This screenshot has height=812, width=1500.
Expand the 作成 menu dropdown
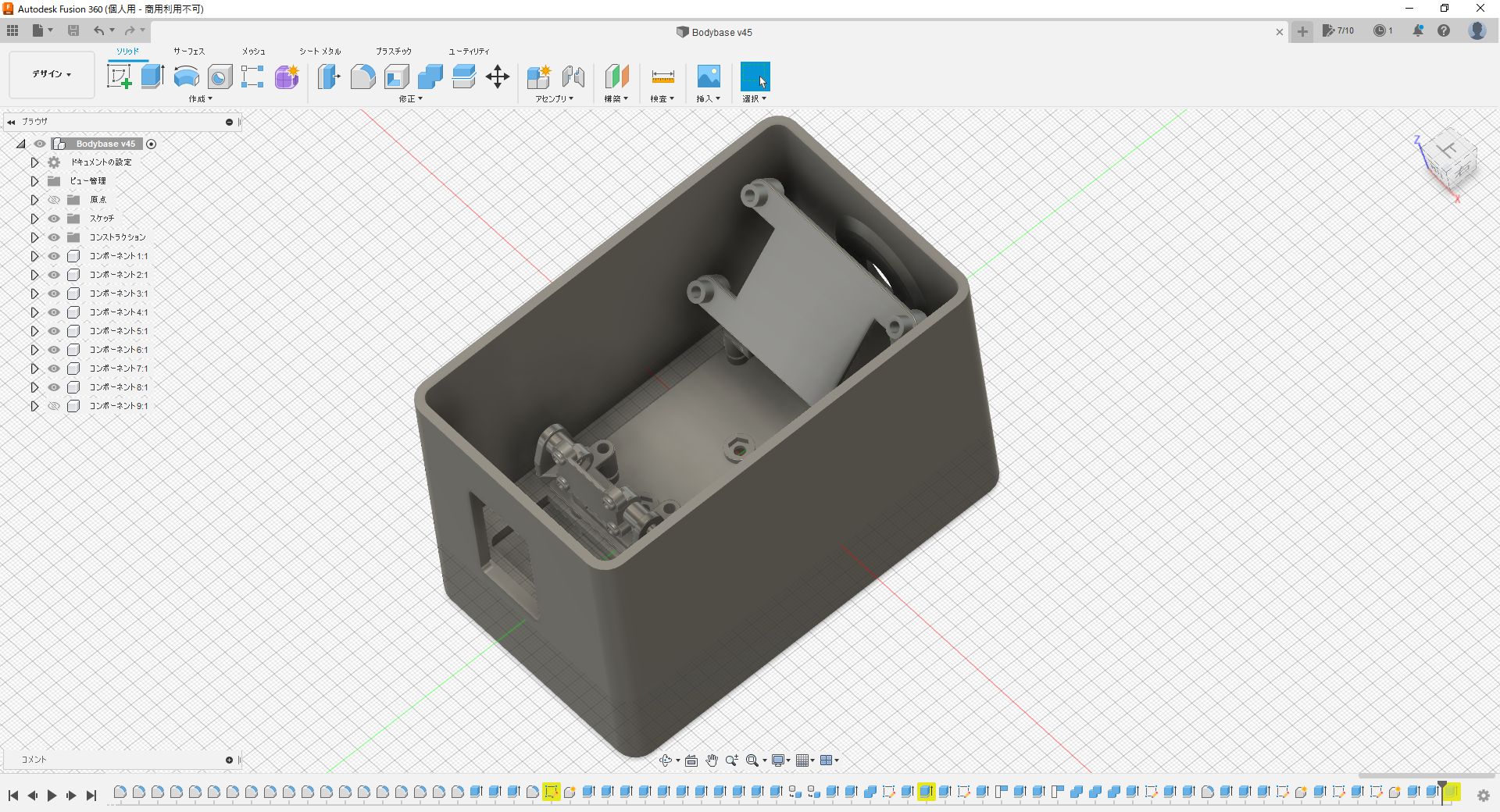(200, 99)
